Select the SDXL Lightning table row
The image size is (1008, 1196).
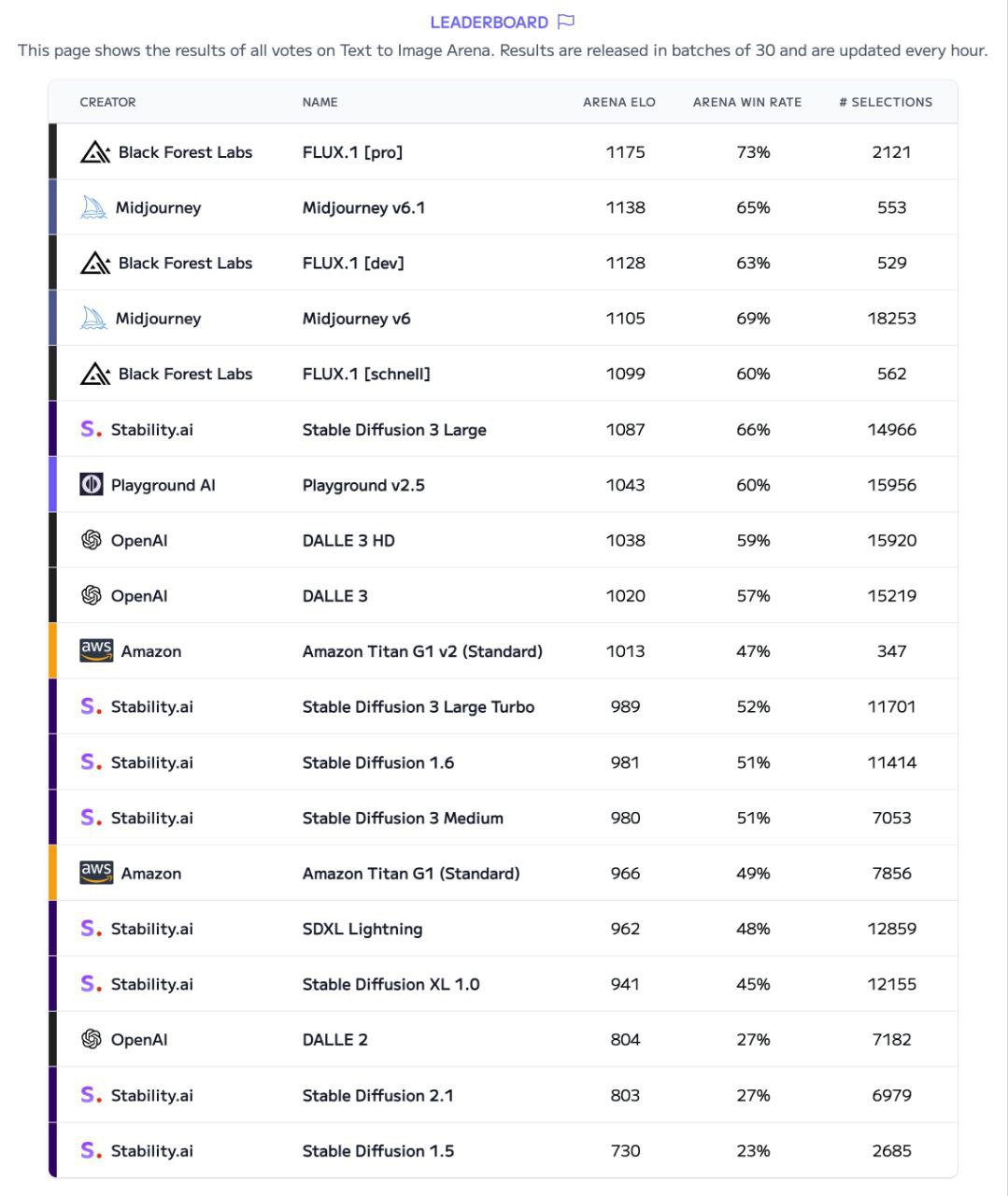[504, 929]
